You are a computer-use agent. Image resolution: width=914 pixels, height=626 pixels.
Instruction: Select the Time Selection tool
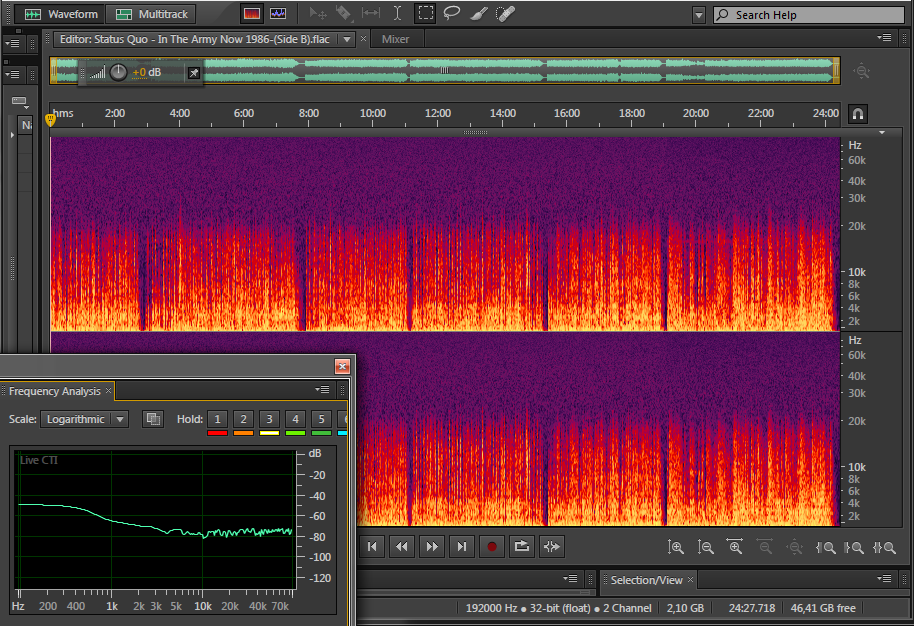[397, 13]
